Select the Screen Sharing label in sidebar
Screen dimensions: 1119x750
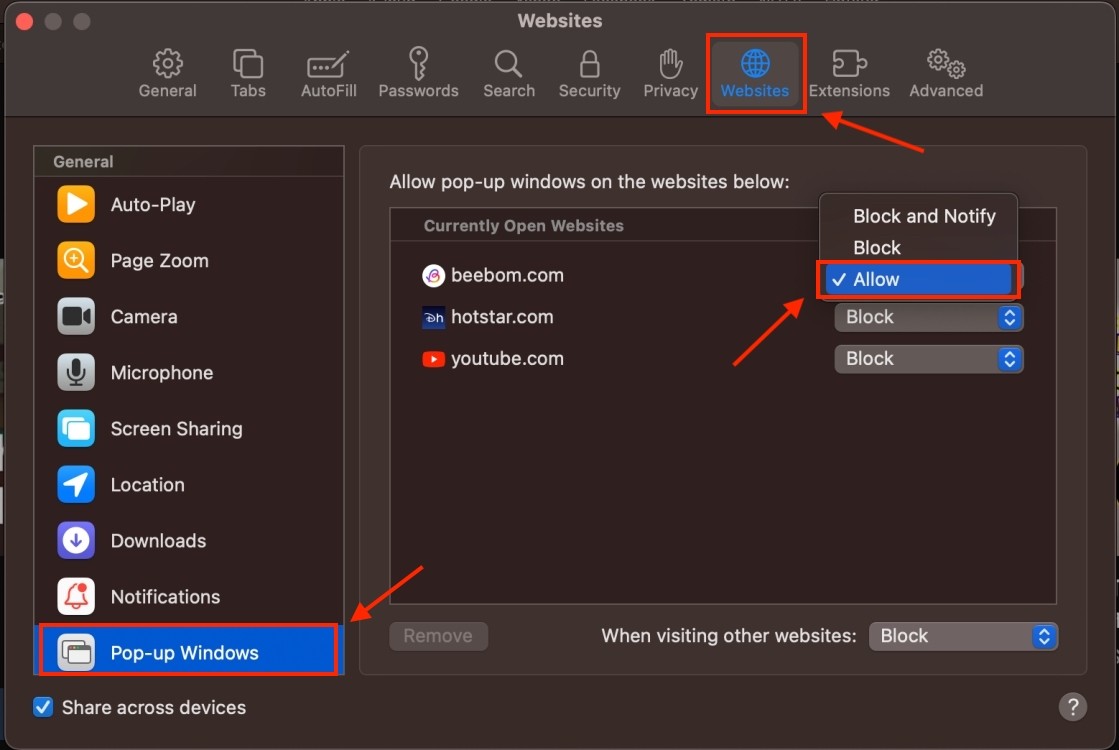(176, 428)
